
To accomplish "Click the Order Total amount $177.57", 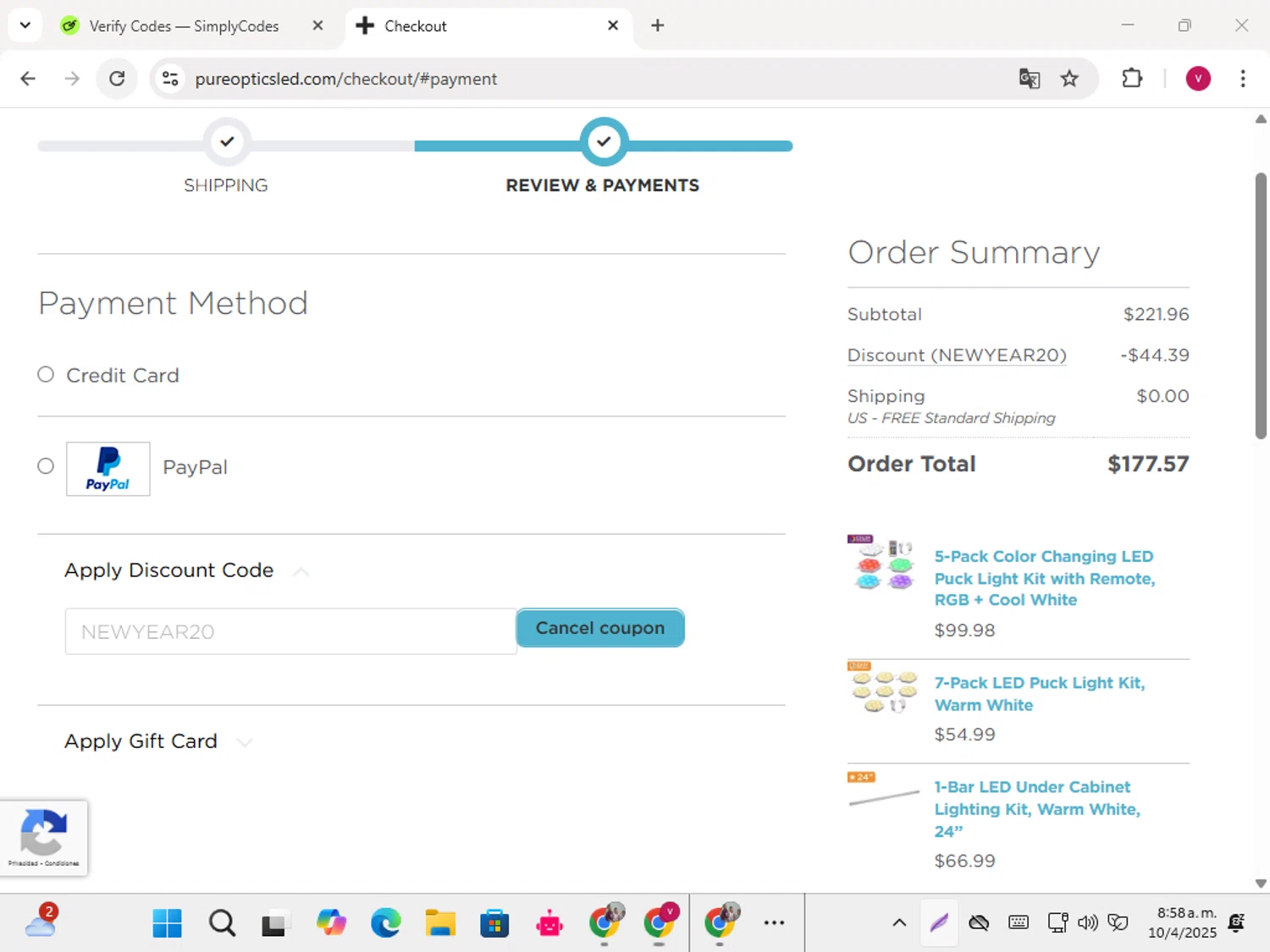I will [1148, 464].
